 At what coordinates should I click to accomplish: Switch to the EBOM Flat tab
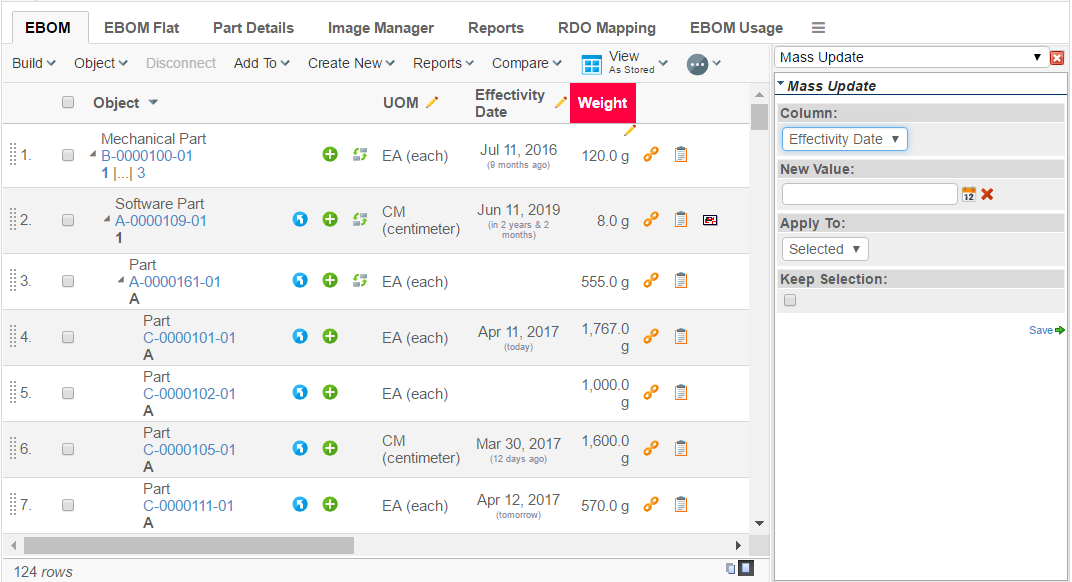coord(141,28)
